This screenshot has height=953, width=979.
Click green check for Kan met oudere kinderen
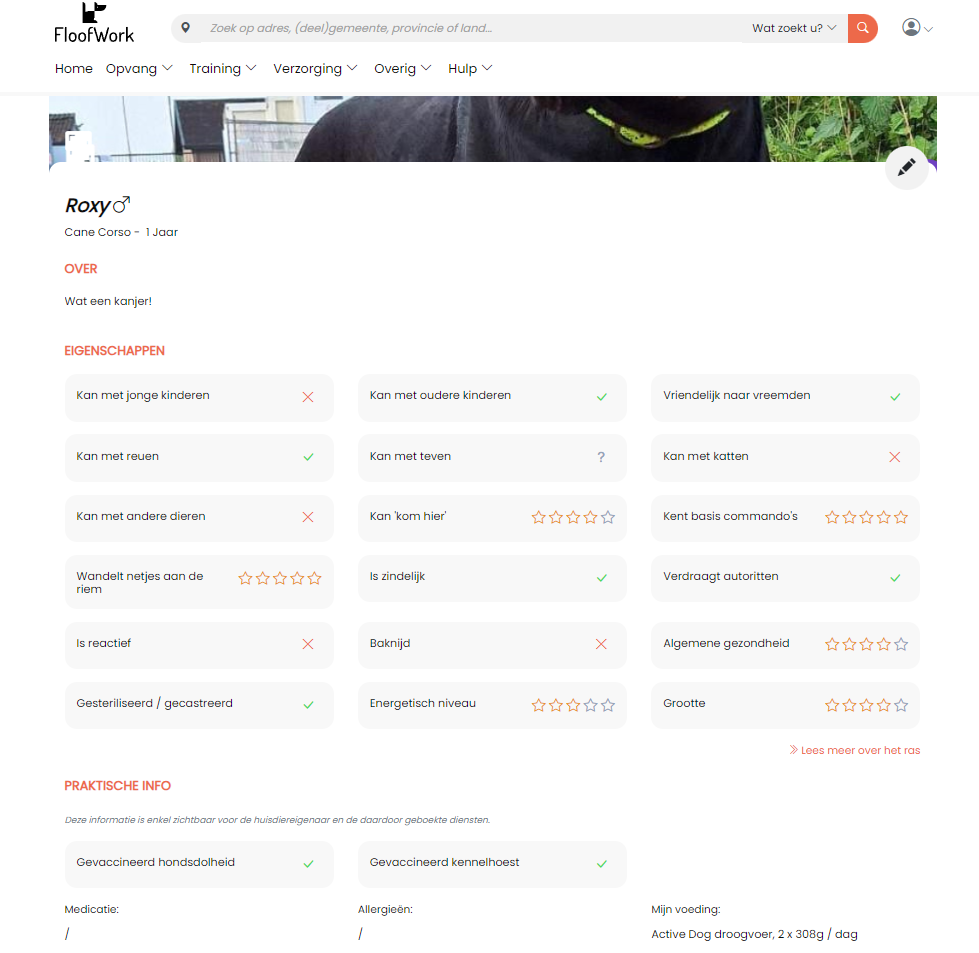[601, 397]
